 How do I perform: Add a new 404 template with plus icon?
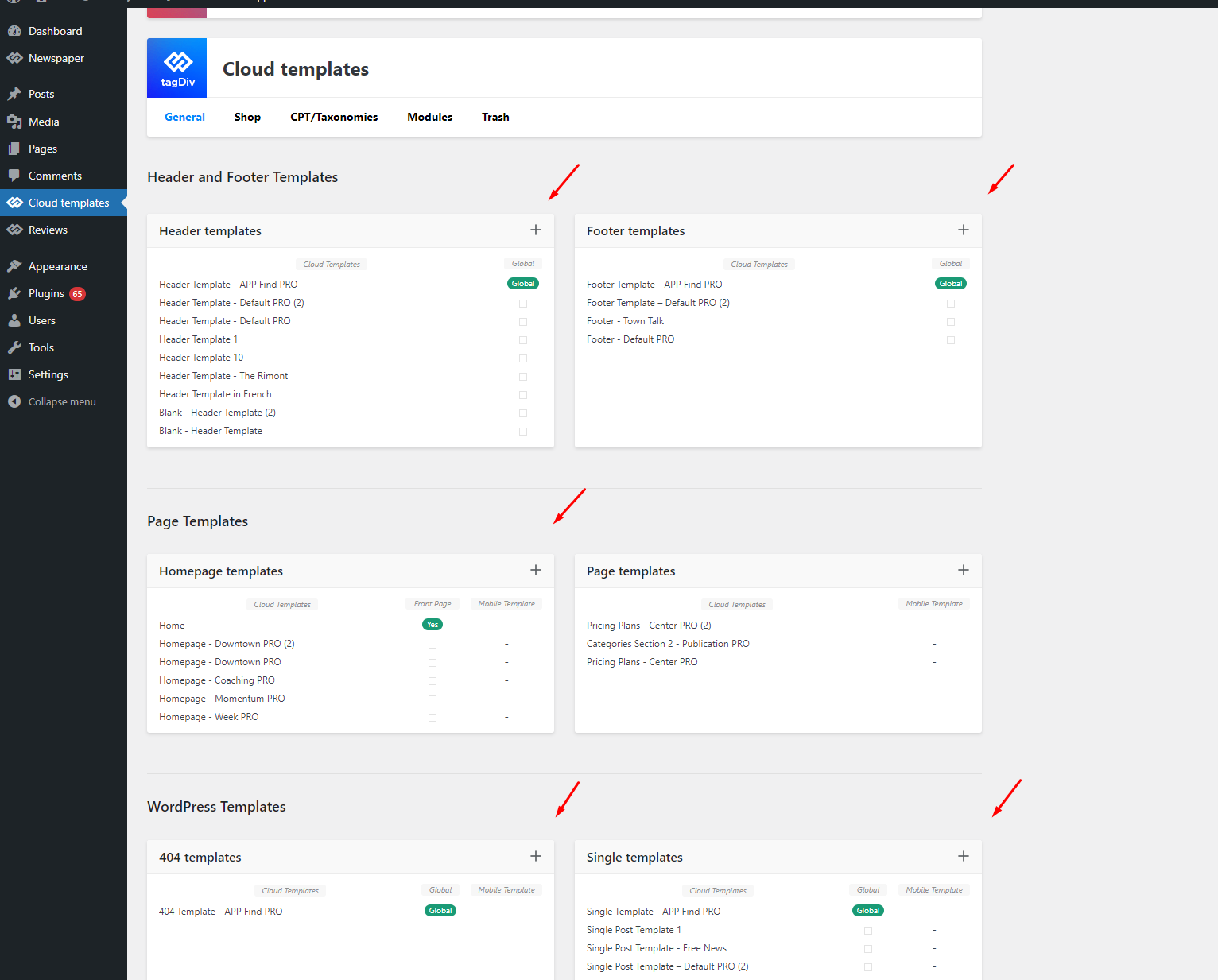click(536, 856)
